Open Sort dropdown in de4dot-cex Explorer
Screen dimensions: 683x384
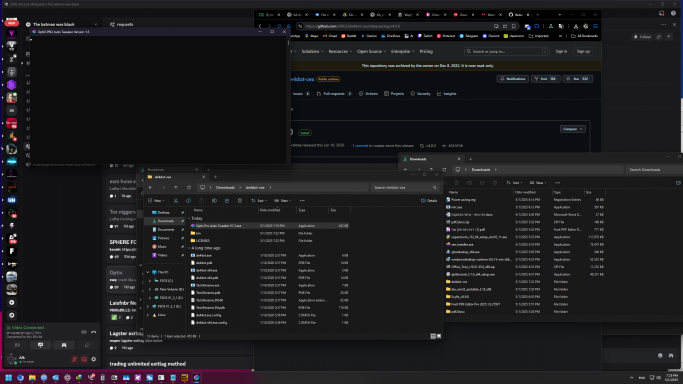(259, 201)
